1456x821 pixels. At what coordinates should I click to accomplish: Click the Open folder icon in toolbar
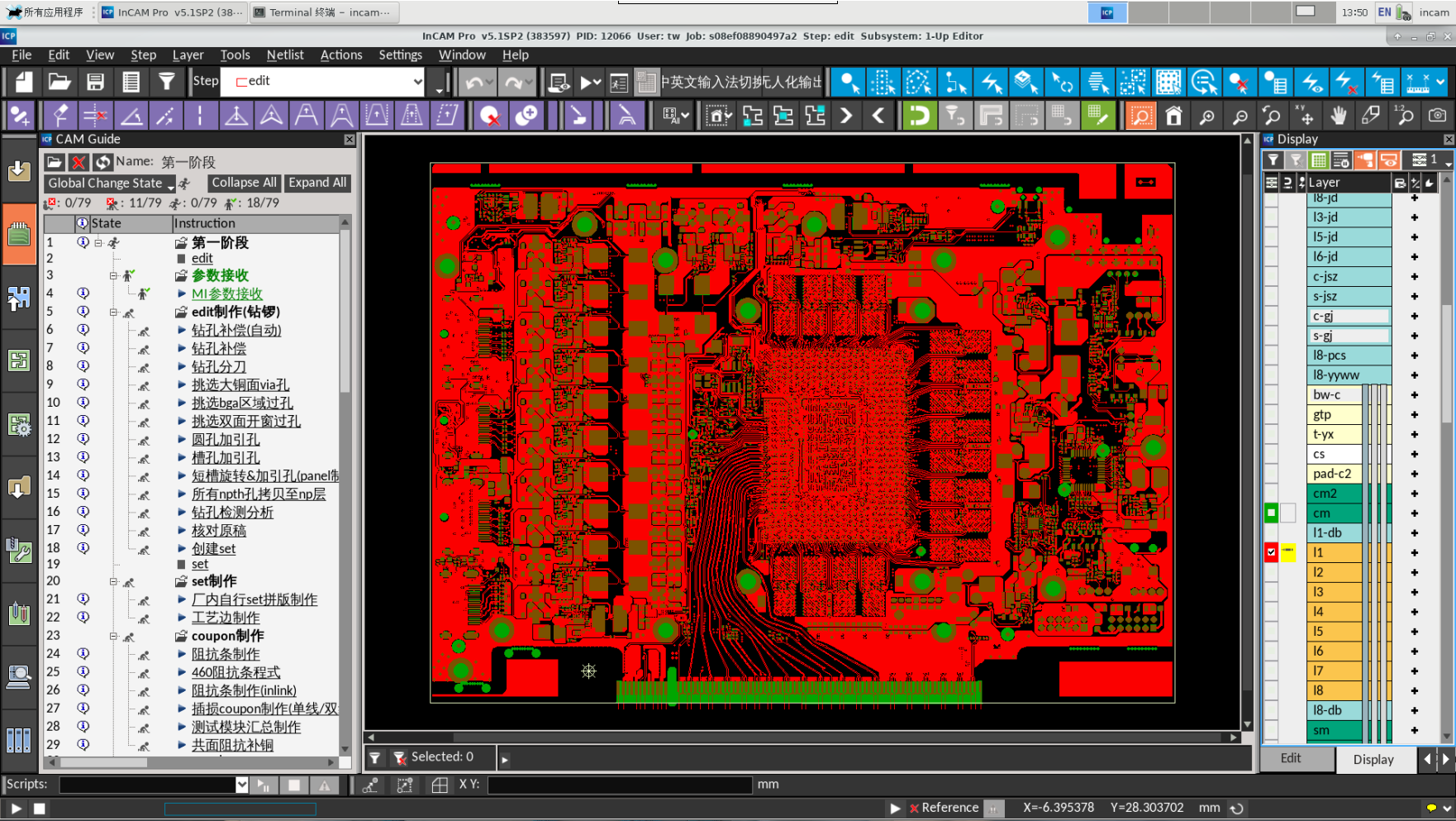pos(59,82)
